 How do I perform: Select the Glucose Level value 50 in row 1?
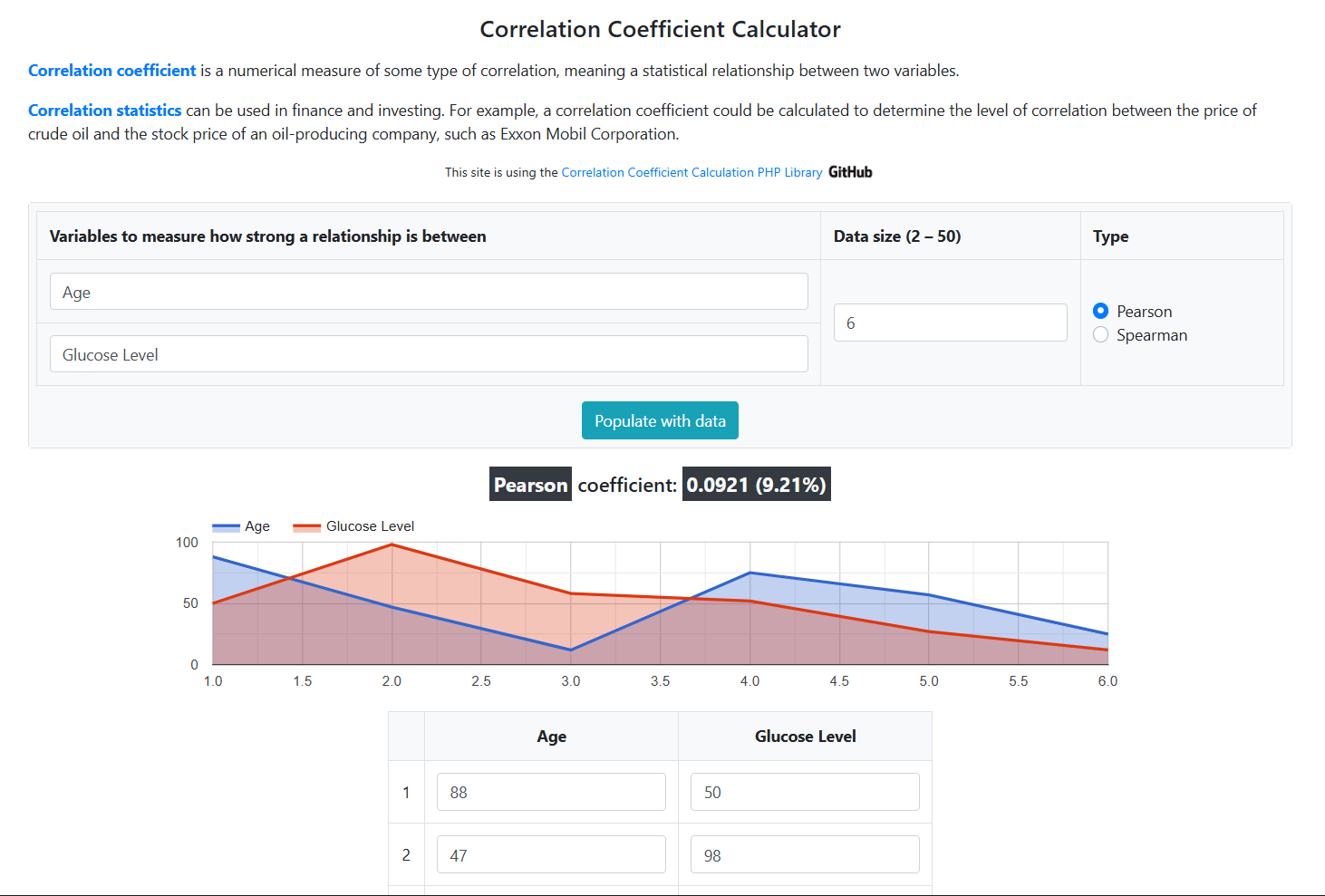point(805,791)
